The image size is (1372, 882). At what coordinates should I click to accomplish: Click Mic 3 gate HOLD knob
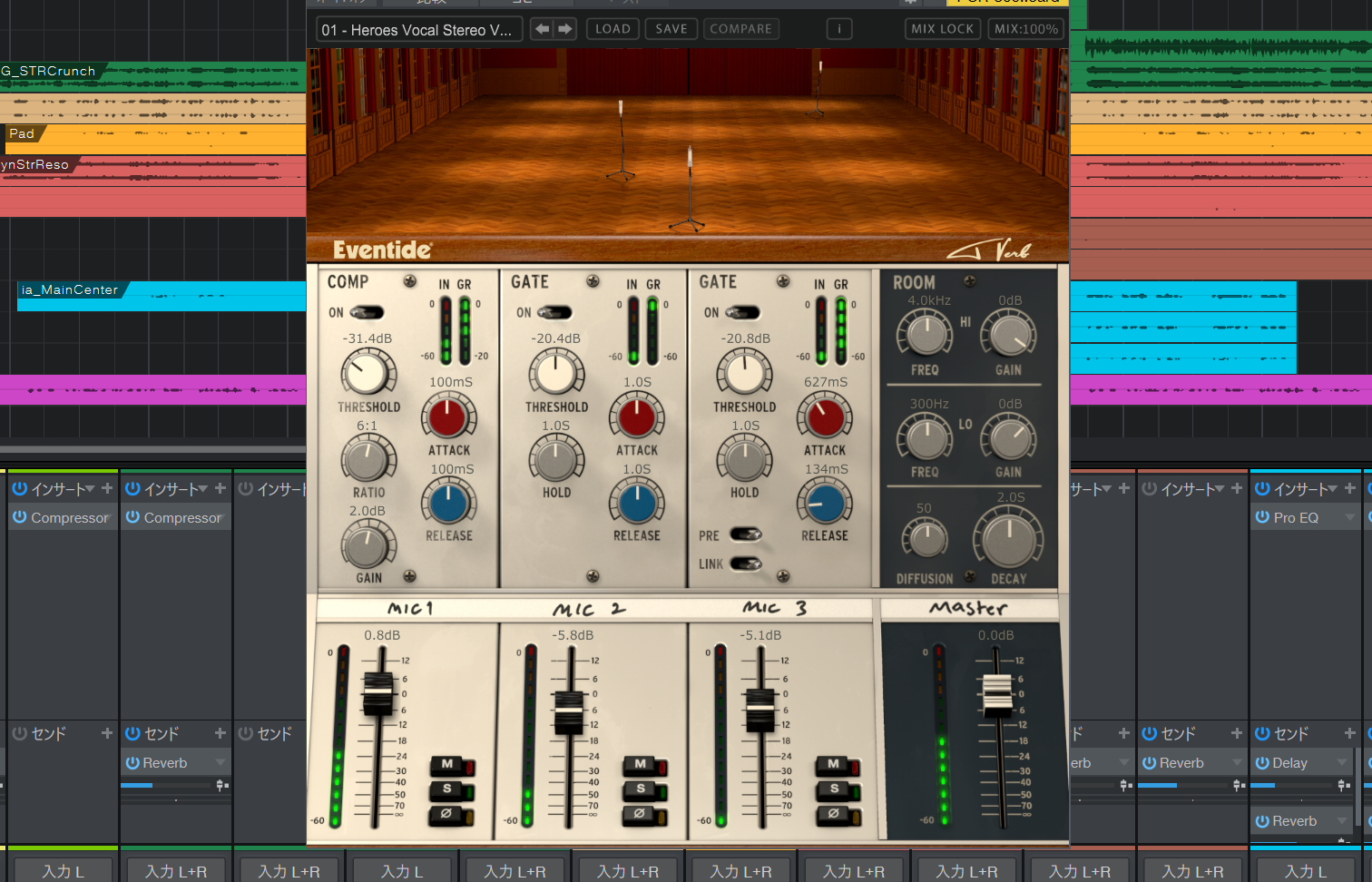(744, 459)
